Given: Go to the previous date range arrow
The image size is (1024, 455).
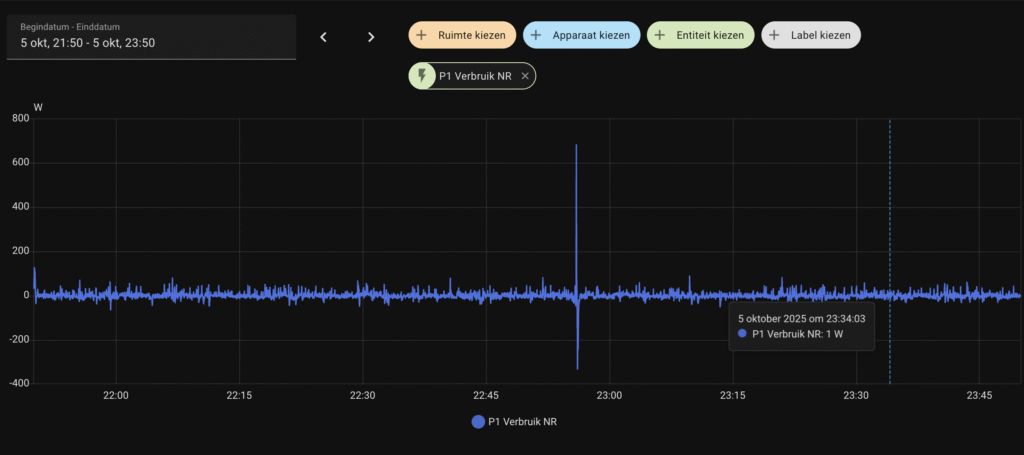Looking at the screenshot, I should click(323, 37).
